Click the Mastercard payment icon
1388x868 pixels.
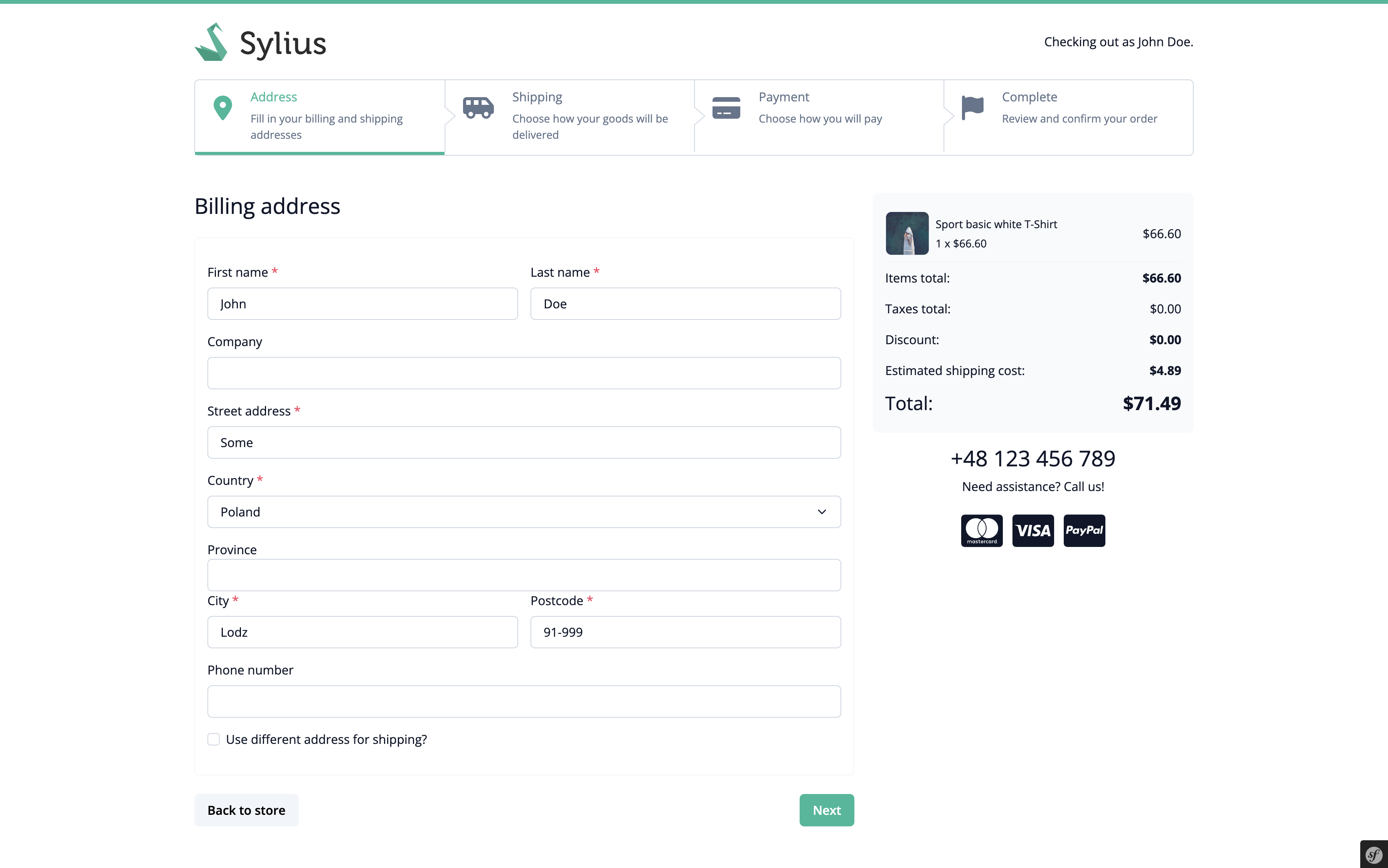(981, 530)
